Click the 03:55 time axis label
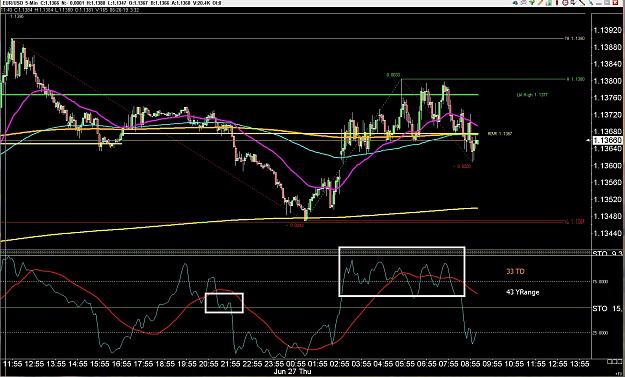The image size is (625, 377). coord(361,364)
